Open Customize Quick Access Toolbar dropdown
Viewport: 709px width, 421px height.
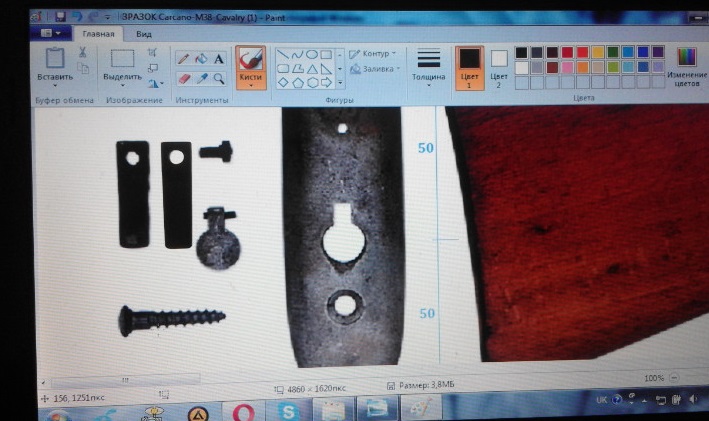108,18
